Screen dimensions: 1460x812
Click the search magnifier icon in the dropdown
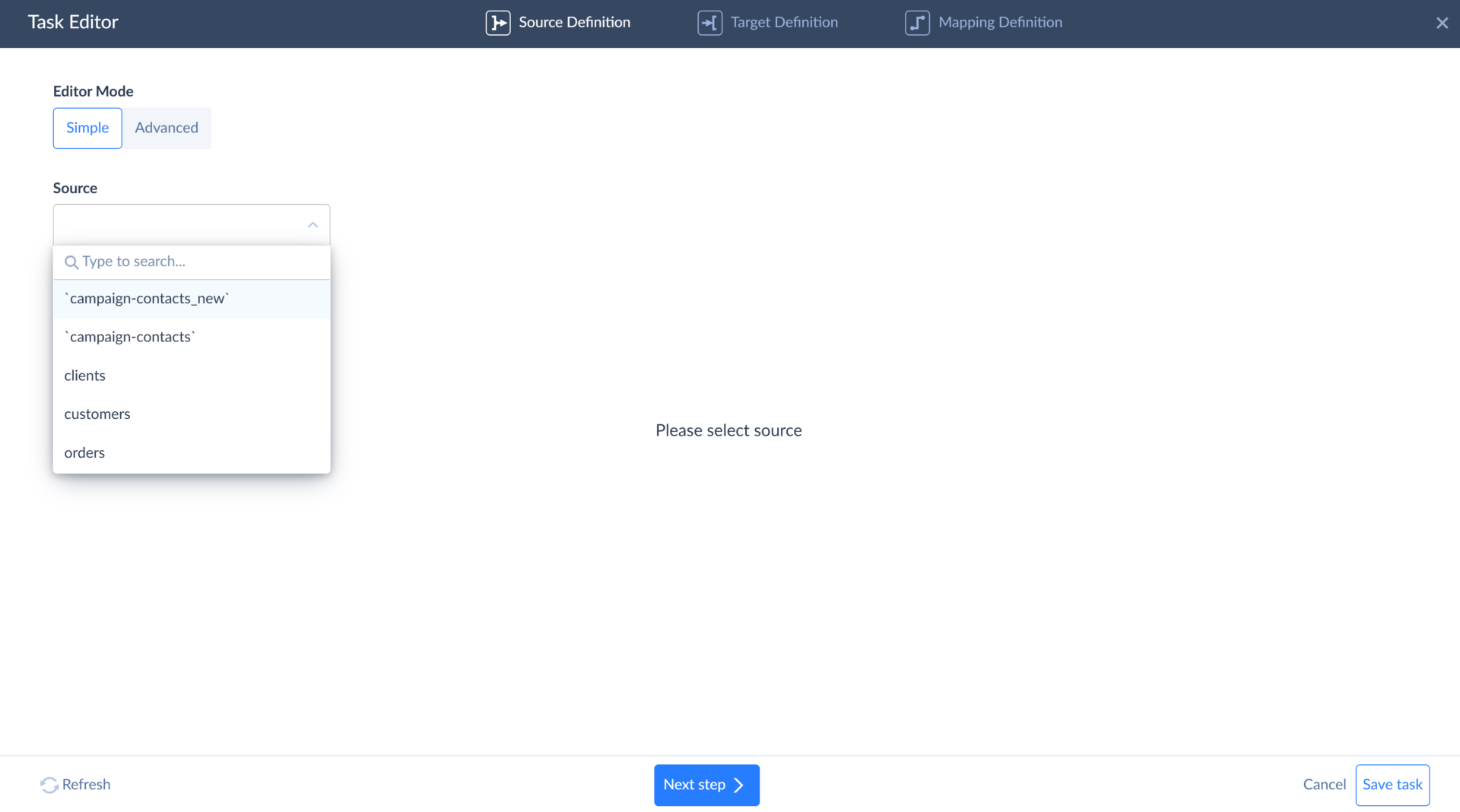[x=71, y=262]
